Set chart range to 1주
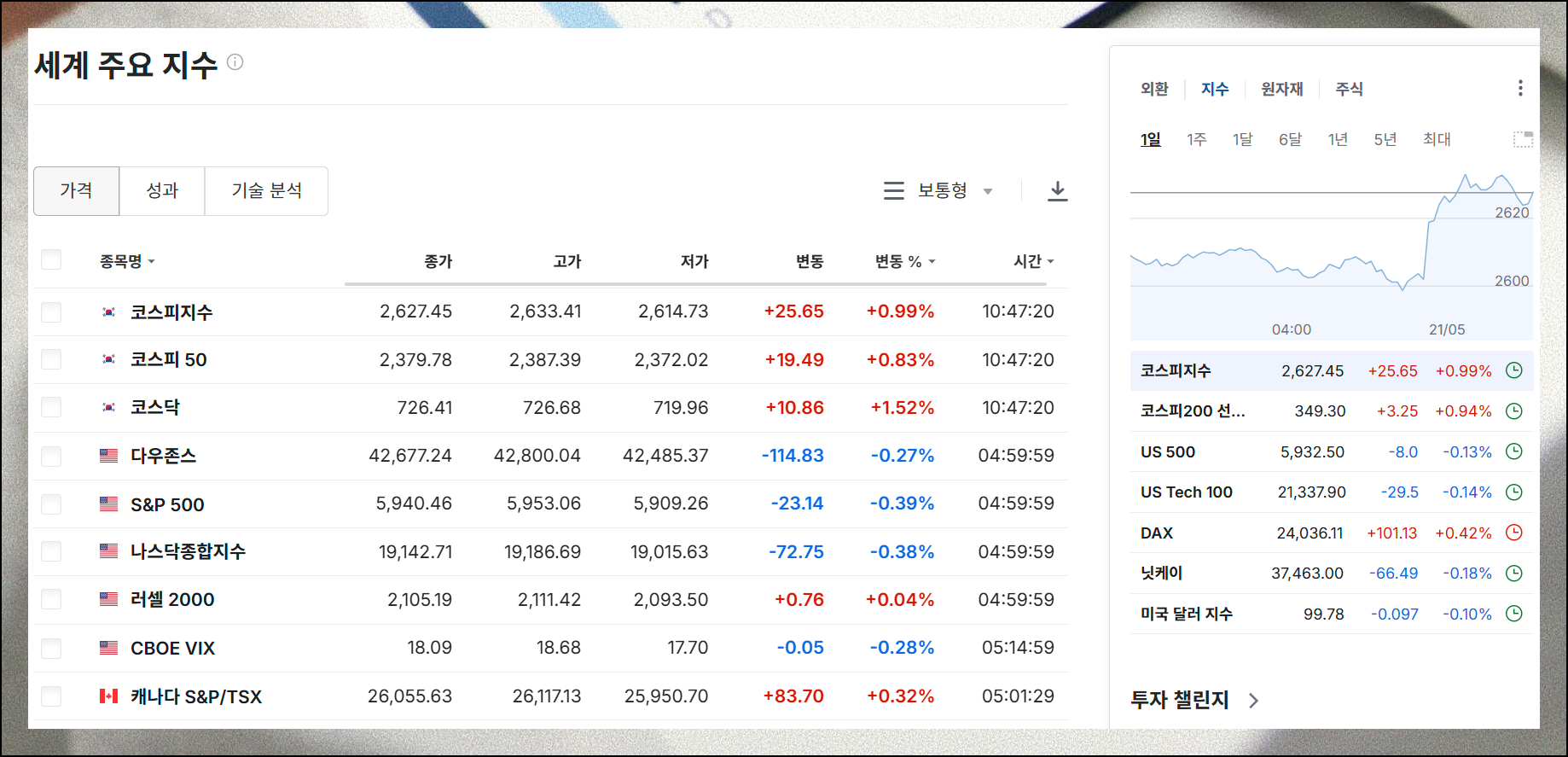This screenshot has width=1568, height=757. (1197, 139)
